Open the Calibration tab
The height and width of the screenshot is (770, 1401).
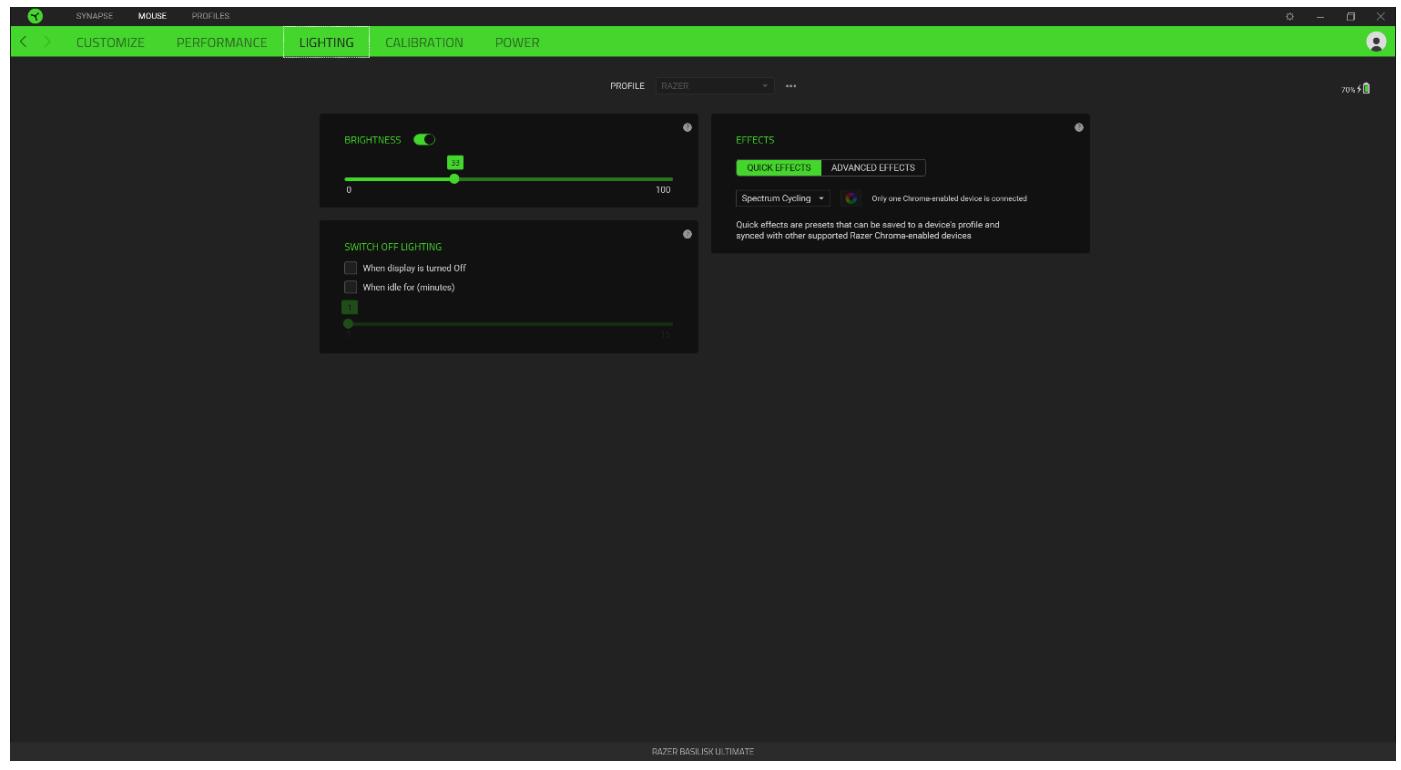click(424, 43)
